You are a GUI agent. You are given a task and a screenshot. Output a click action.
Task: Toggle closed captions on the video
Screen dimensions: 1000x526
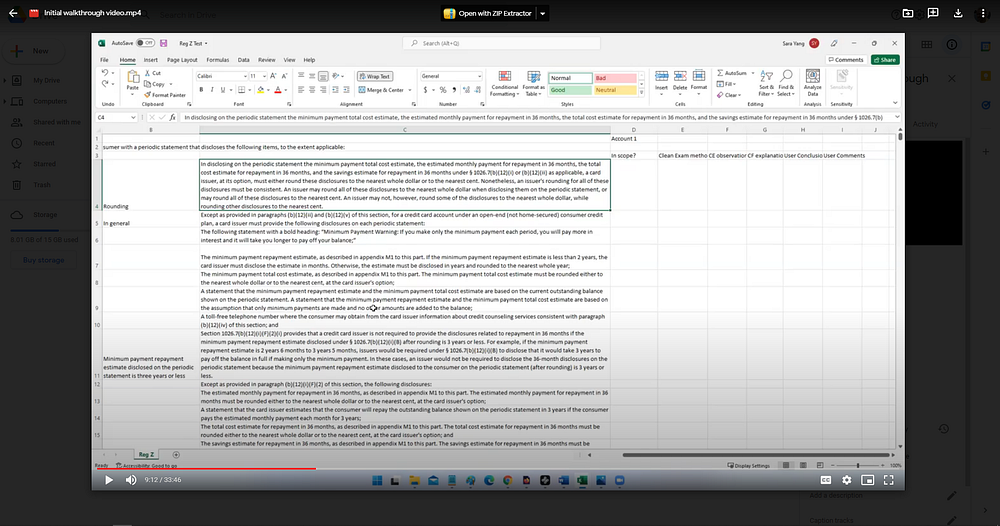pos(824,480)
